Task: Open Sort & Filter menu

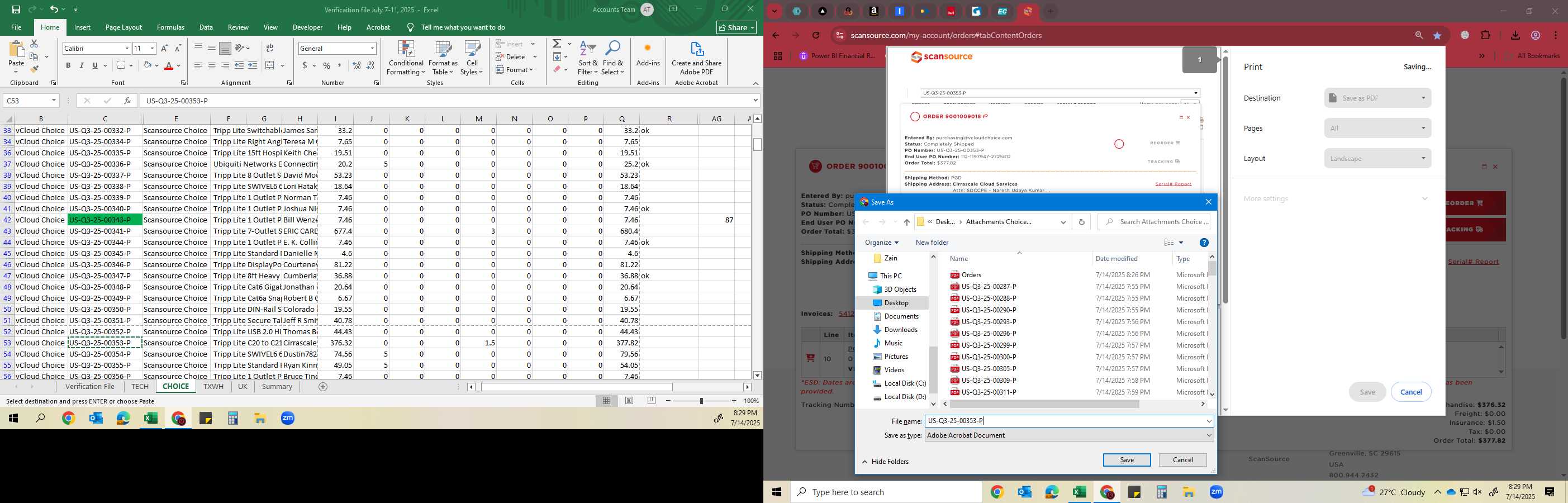Action: pyautogui.click(x=588, y=58)
